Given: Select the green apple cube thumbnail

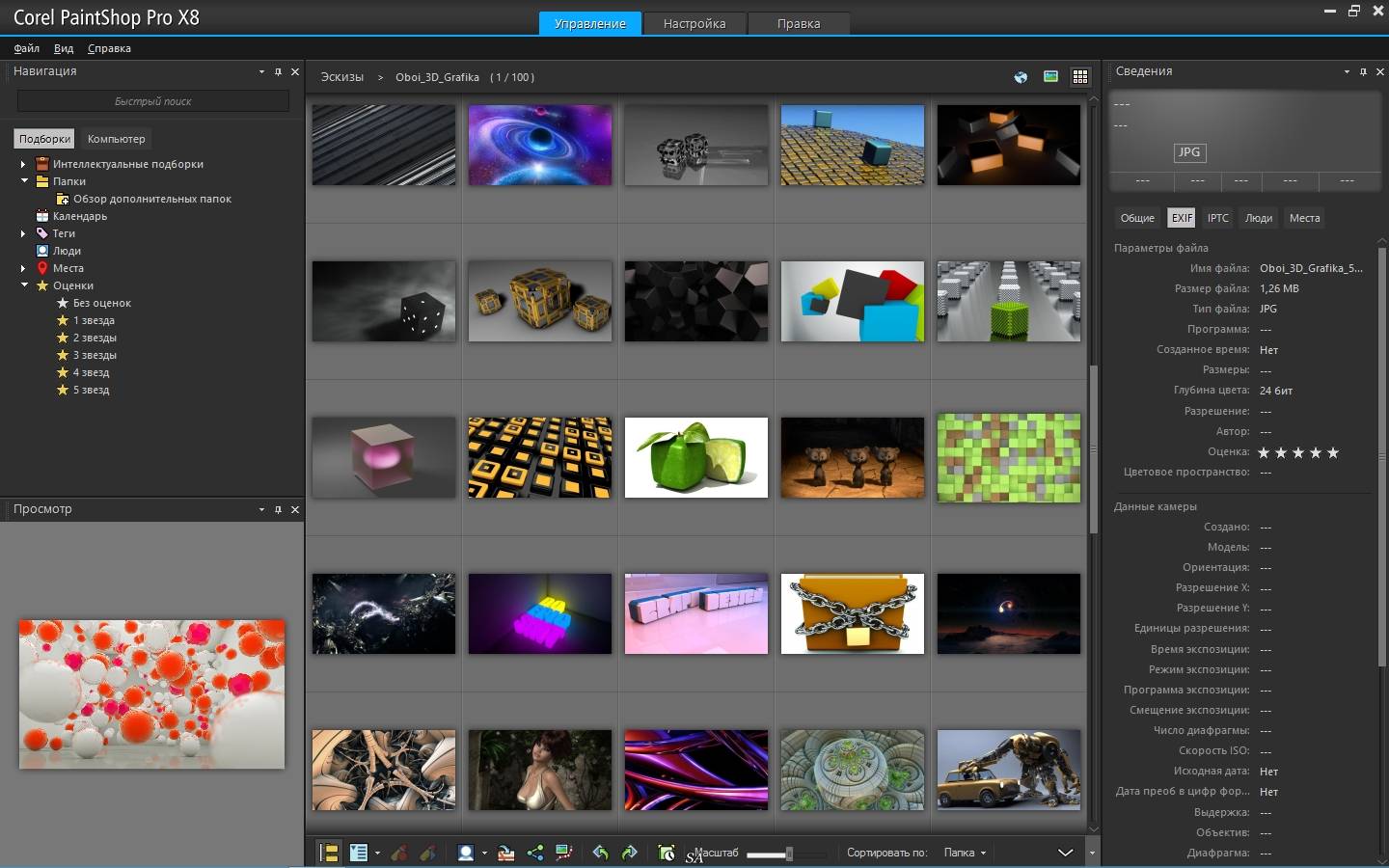Looking at the screenshot, I should point(696,457).
